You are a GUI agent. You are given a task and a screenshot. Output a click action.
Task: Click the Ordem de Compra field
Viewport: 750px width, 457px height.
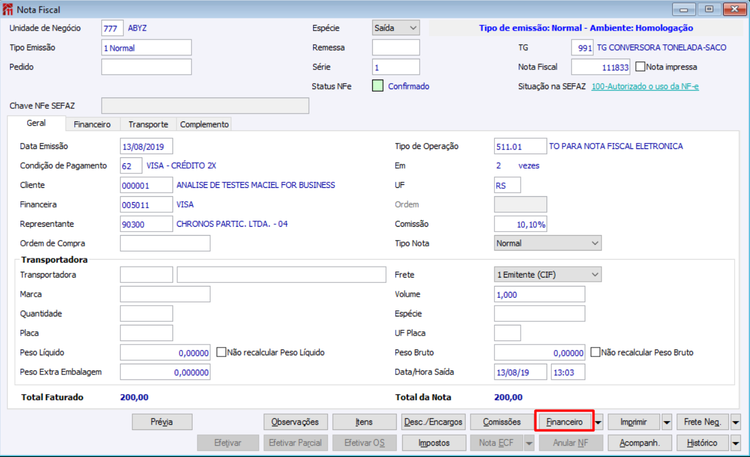(x=165, y=243)
